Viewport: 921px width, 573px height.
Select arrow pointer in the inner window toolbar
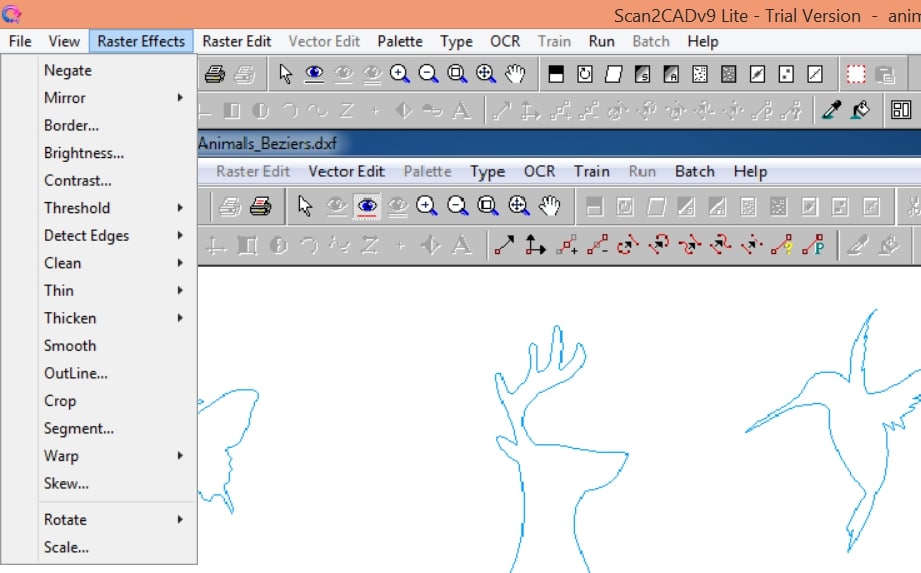305,206
